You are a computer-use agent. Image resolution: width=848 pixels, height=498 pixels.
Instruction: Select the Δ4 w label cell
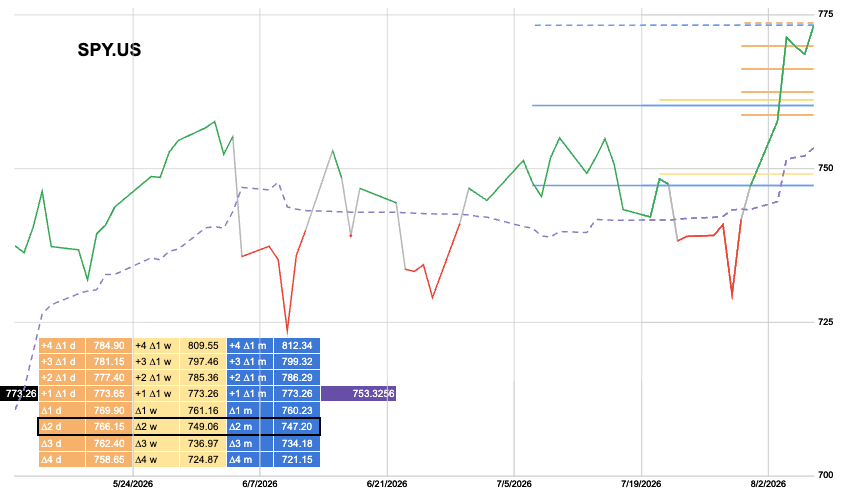pos(156,460)
